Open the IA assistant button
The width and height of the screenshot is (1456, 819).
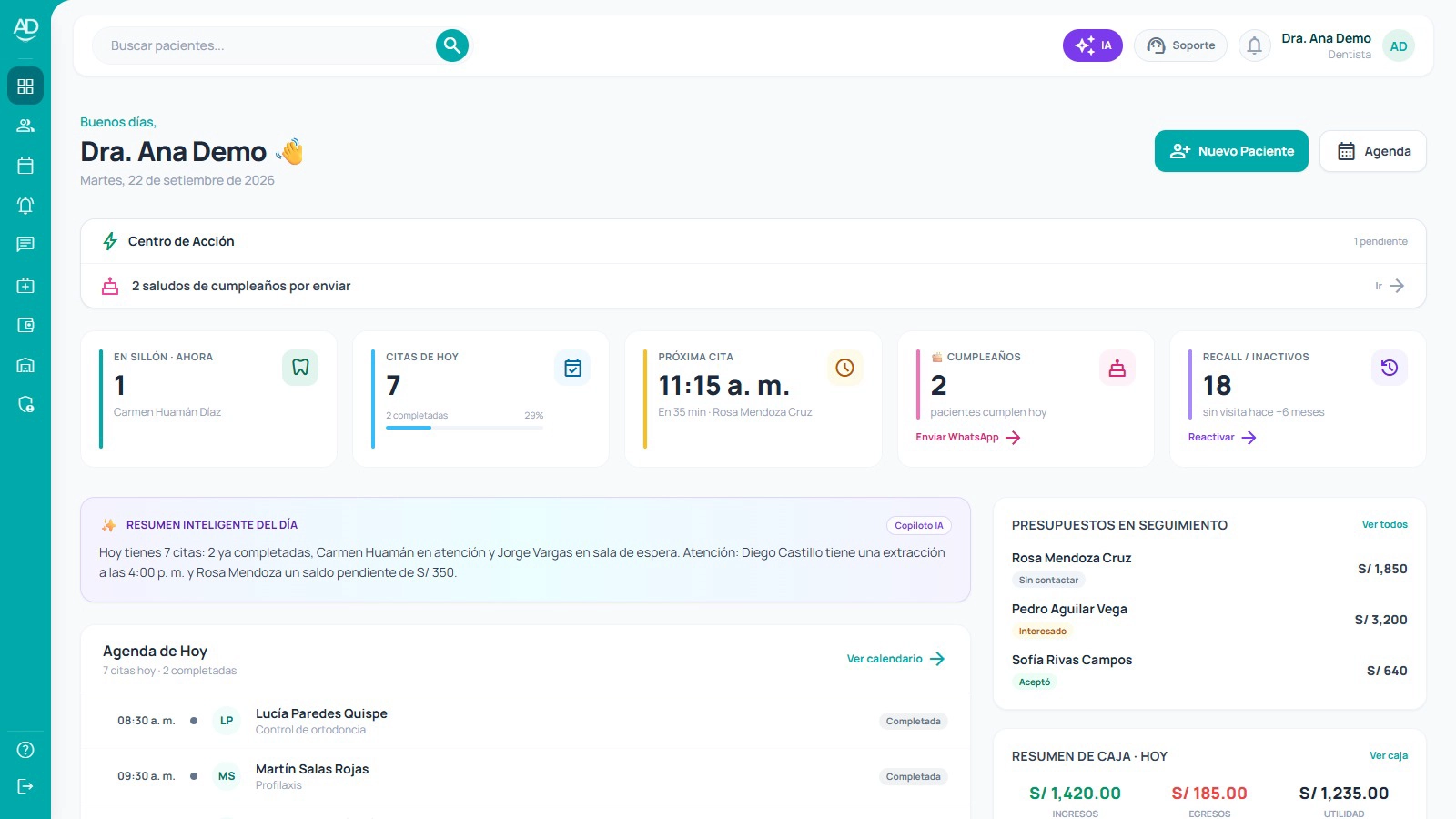(x=1093, y=45)
